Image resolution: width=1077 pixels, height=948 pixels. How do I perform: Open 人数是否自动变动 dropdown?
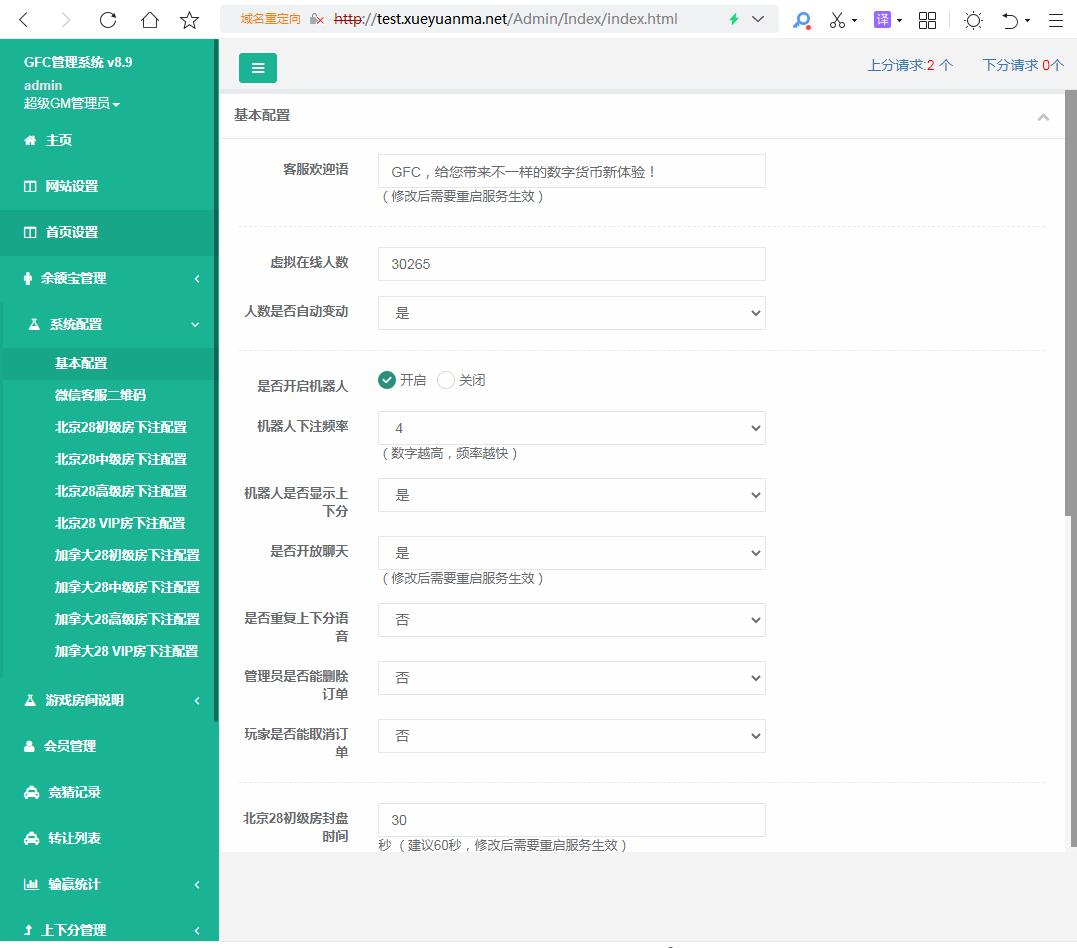click(571, 313)
